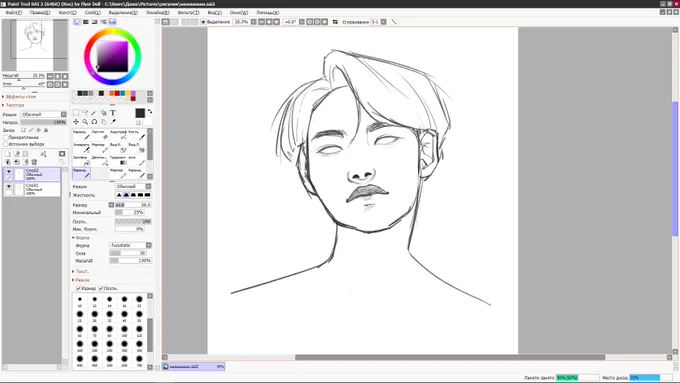Adjust the layer Непроз. opacity slider

pyautogui.click(x=43, y=122)
